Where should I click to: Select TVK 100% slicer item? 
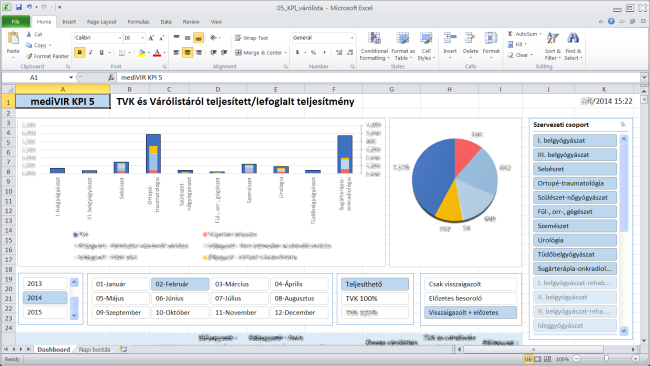pos(375,298)
